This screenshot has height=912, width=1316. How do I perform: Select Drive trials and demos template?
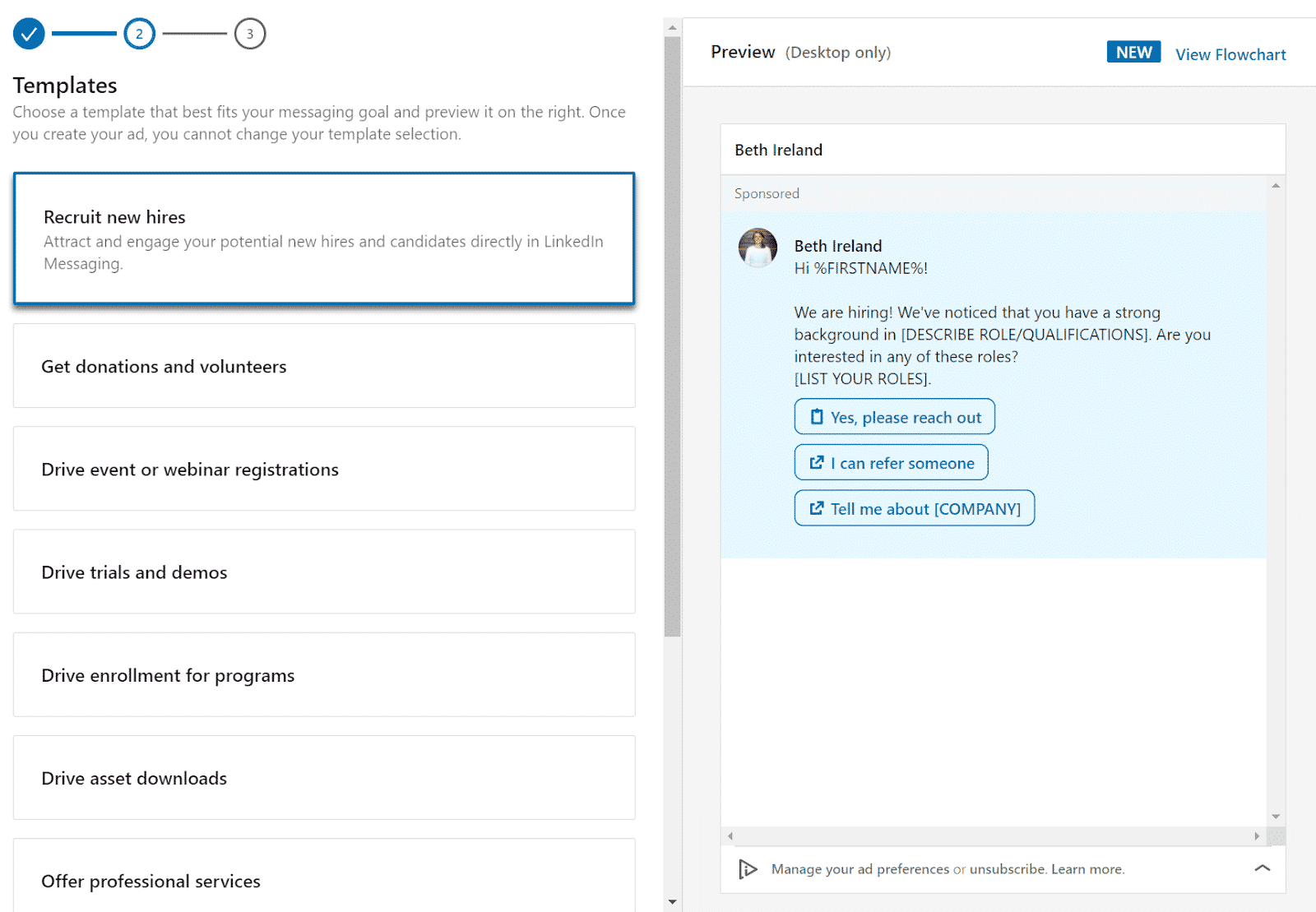coord(324,572)
